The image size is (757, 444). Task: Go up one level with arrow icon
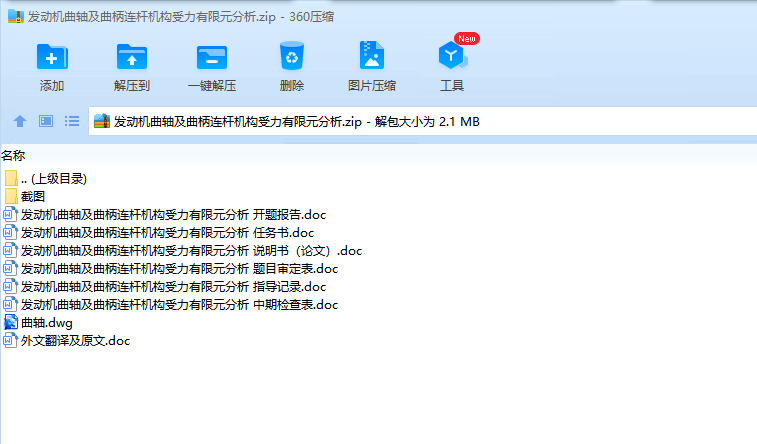[x=20, y=121]
